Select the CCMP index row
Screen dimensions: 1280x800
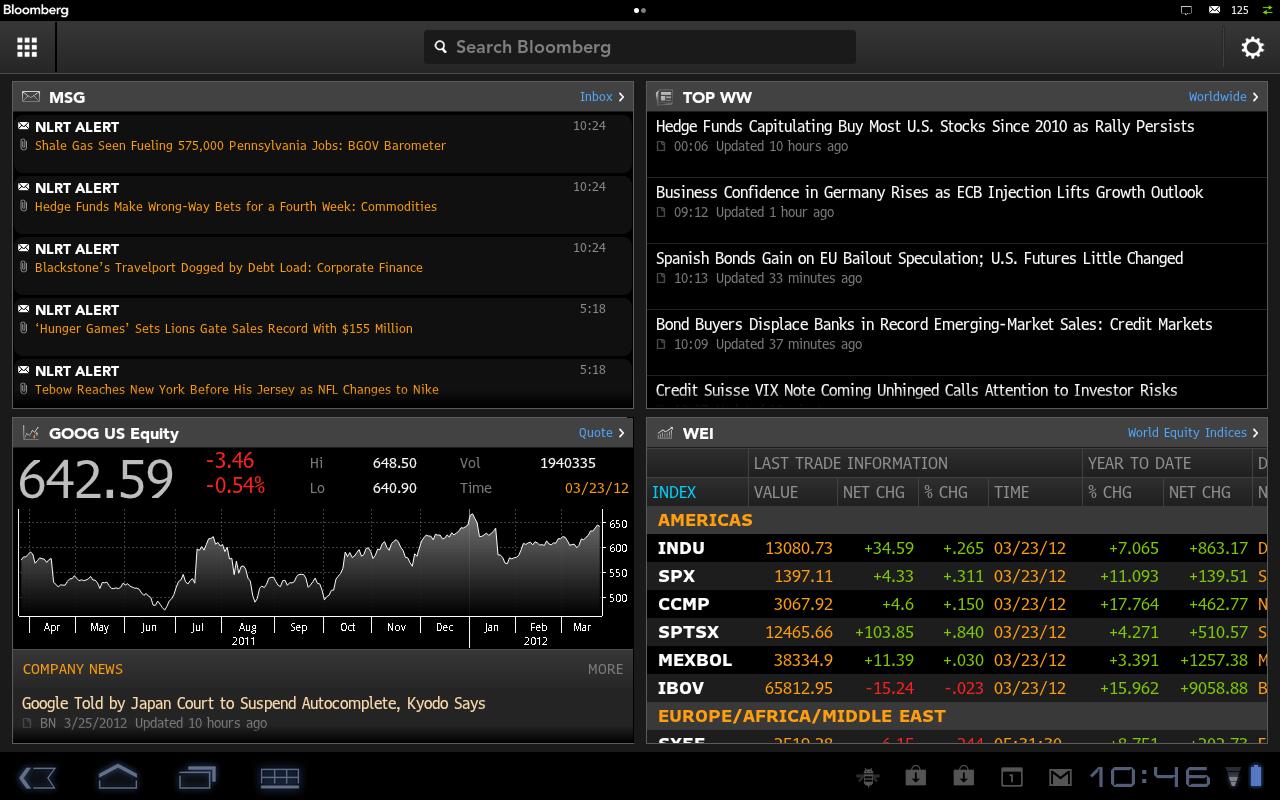tap(956, 604)
